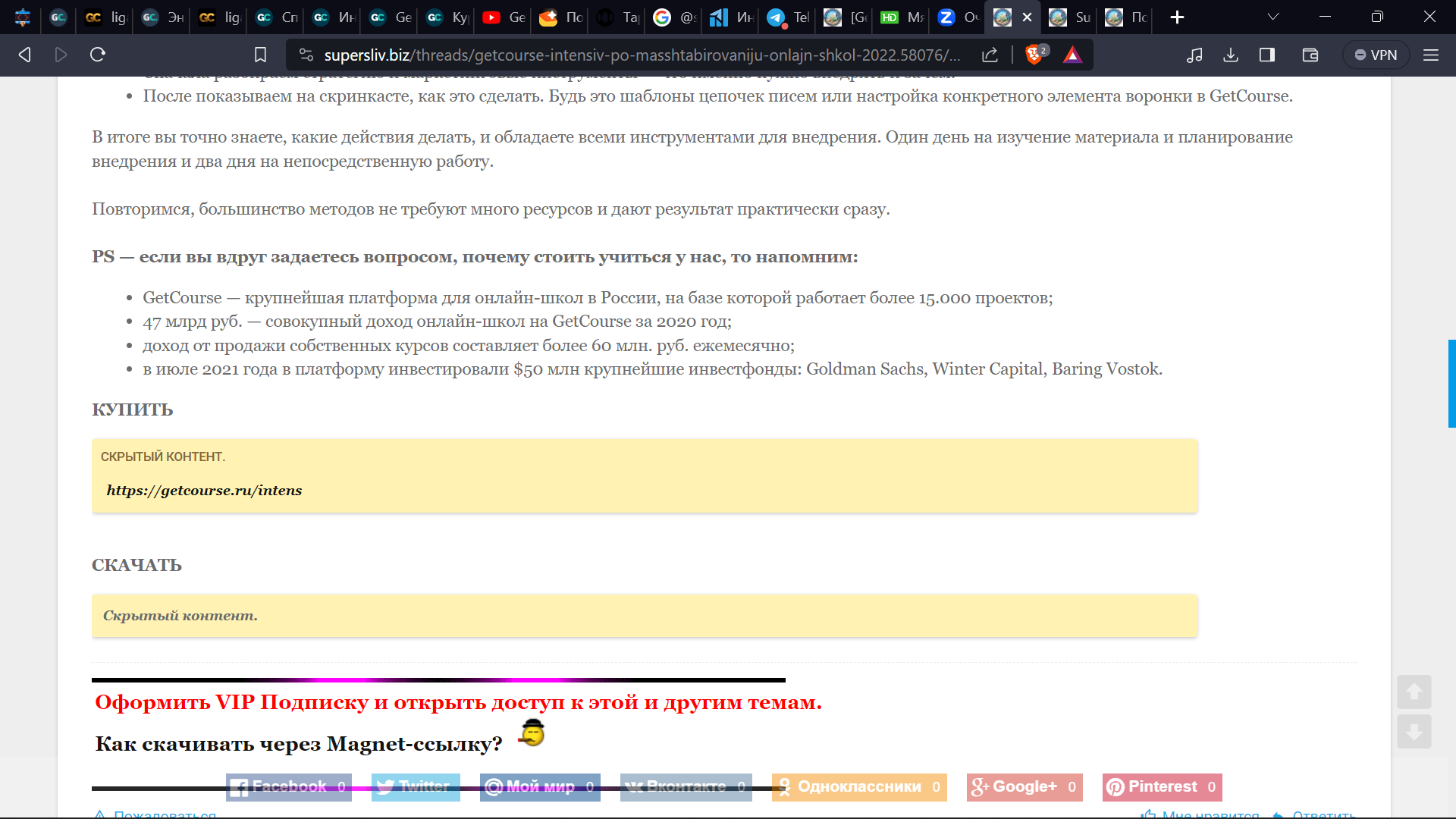Bookmark this page
The image size is (1456, 819).
coord(260,55)
